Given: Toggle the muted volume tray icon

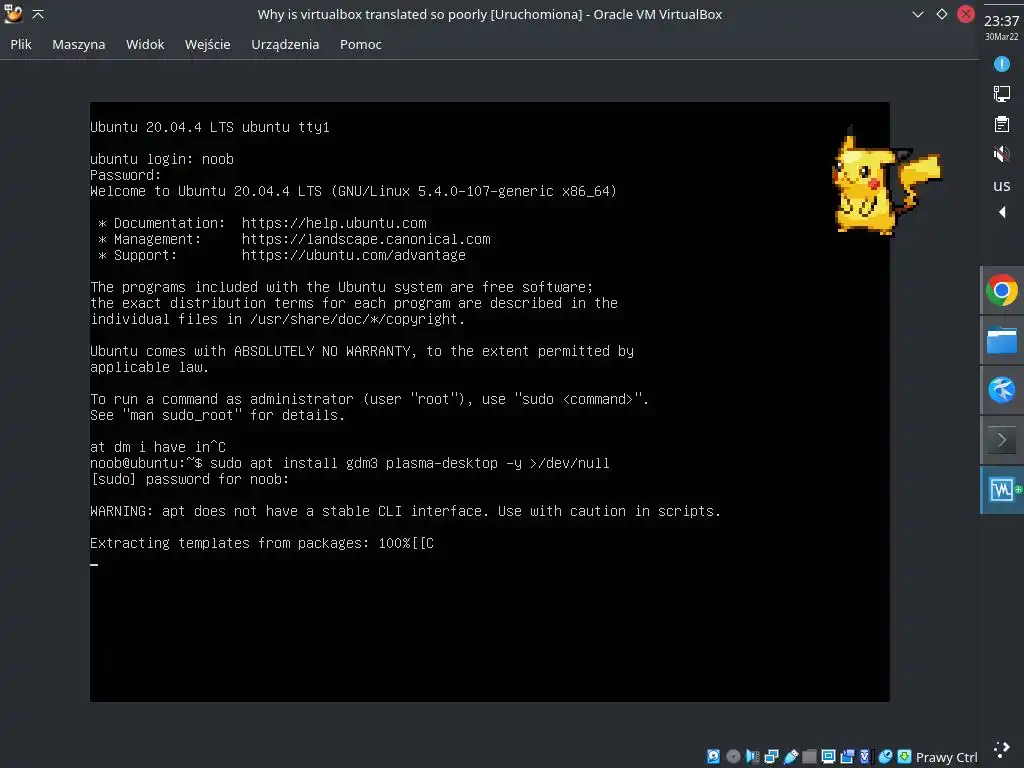Looking at the screenshot, I should 1002,154.
